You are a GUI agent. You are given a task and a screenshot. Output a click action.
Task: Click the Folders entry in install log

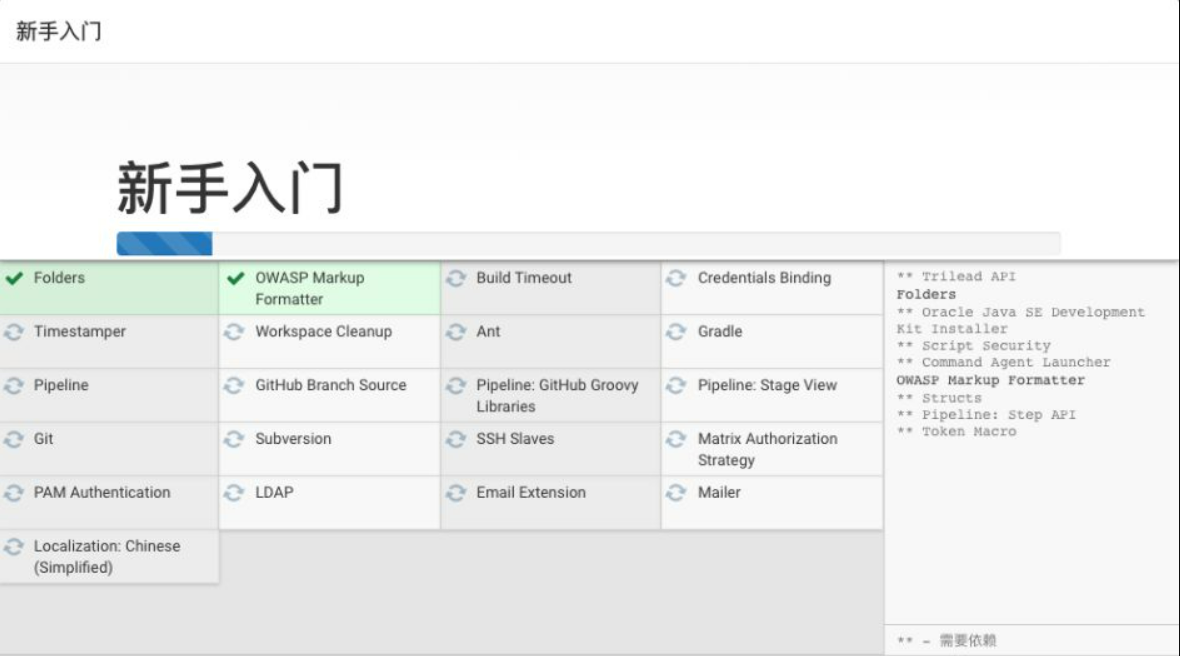click(x=926, y=295)
